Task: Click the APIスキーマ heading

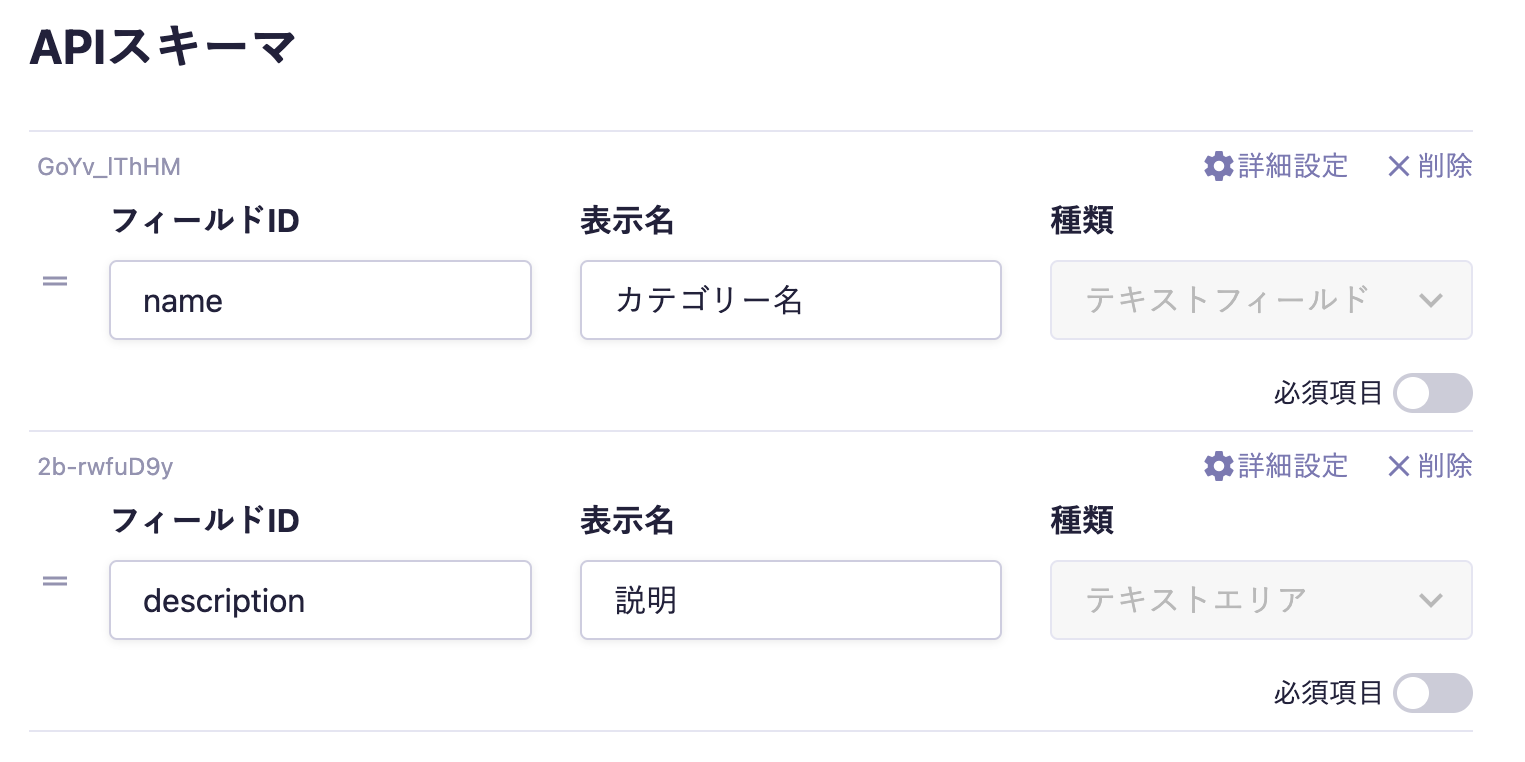Action: click(163, 49)
